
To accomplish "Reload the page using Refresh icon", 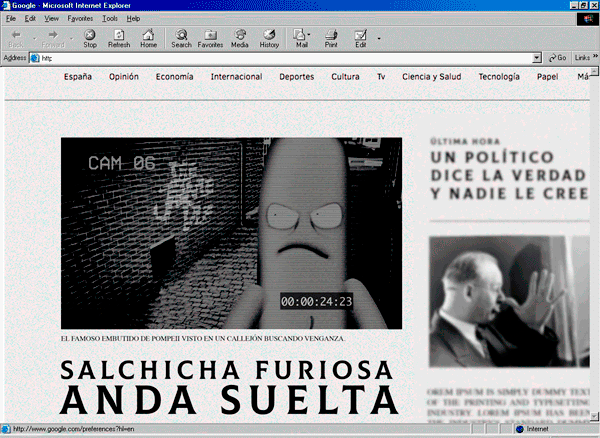I will pos(119,35).
